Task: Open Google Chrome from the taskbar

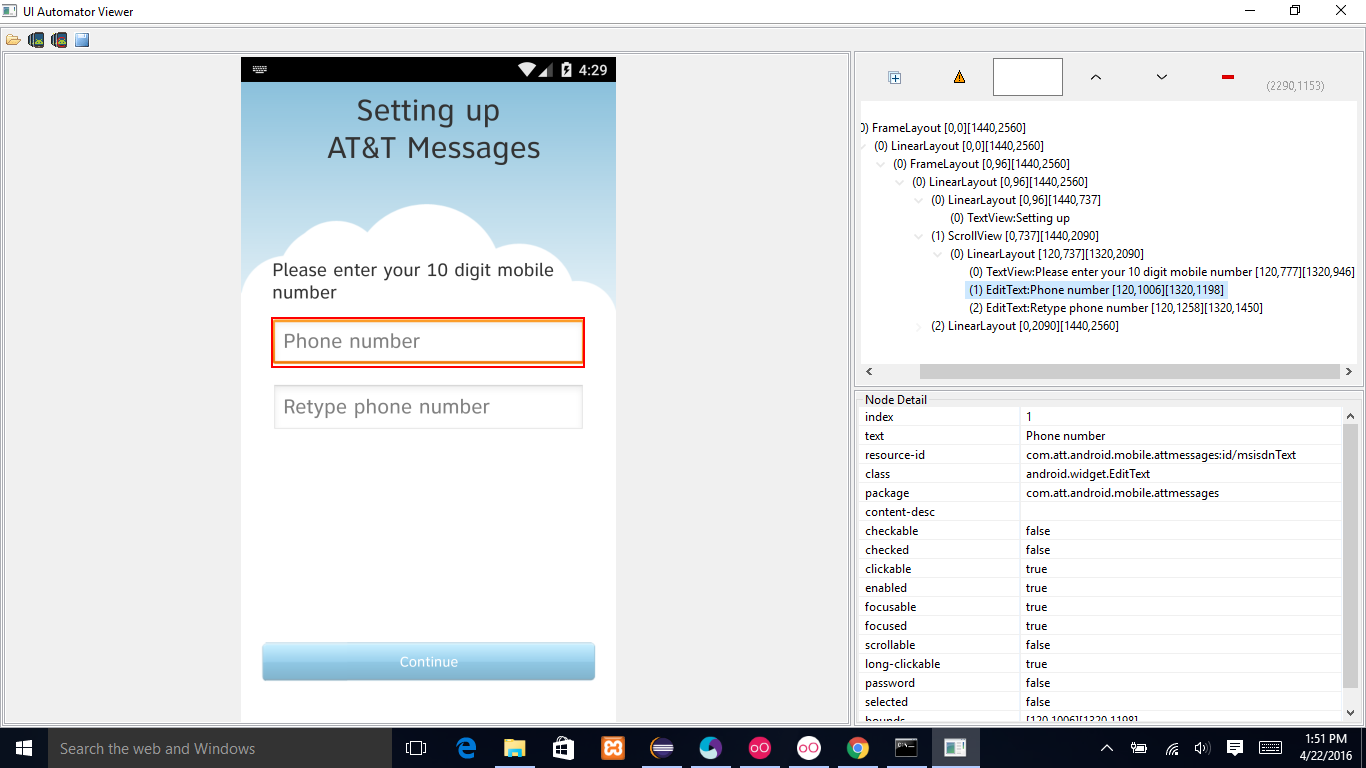Action: coord(858,748)
